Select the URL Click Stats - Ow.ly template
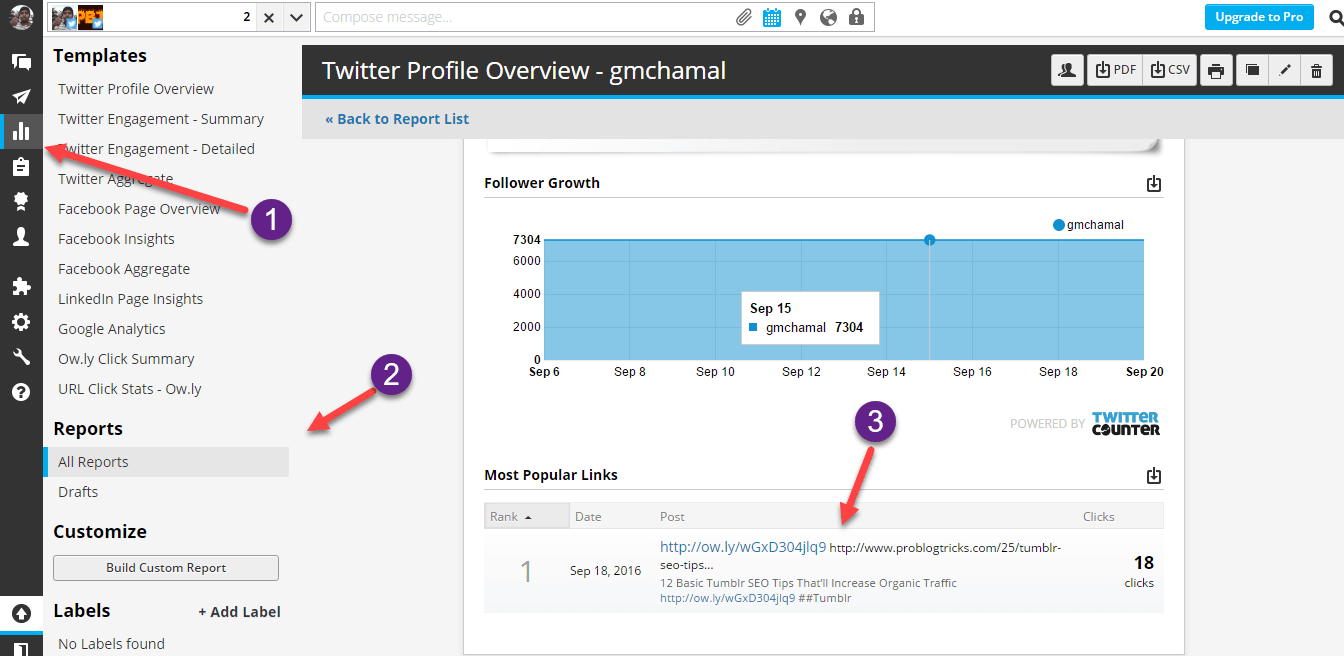 point(130,389)
